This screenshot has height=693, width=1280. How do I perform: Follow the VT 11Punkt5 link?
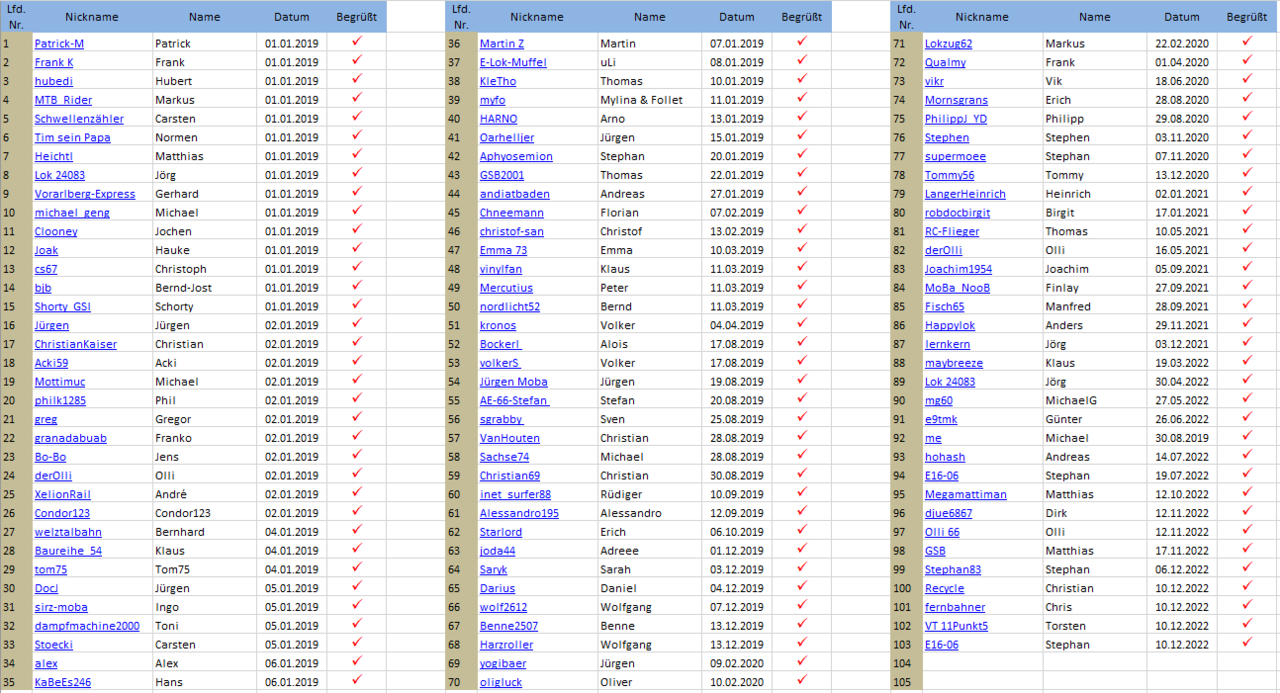pyautogui.click(x=956, y=626)
